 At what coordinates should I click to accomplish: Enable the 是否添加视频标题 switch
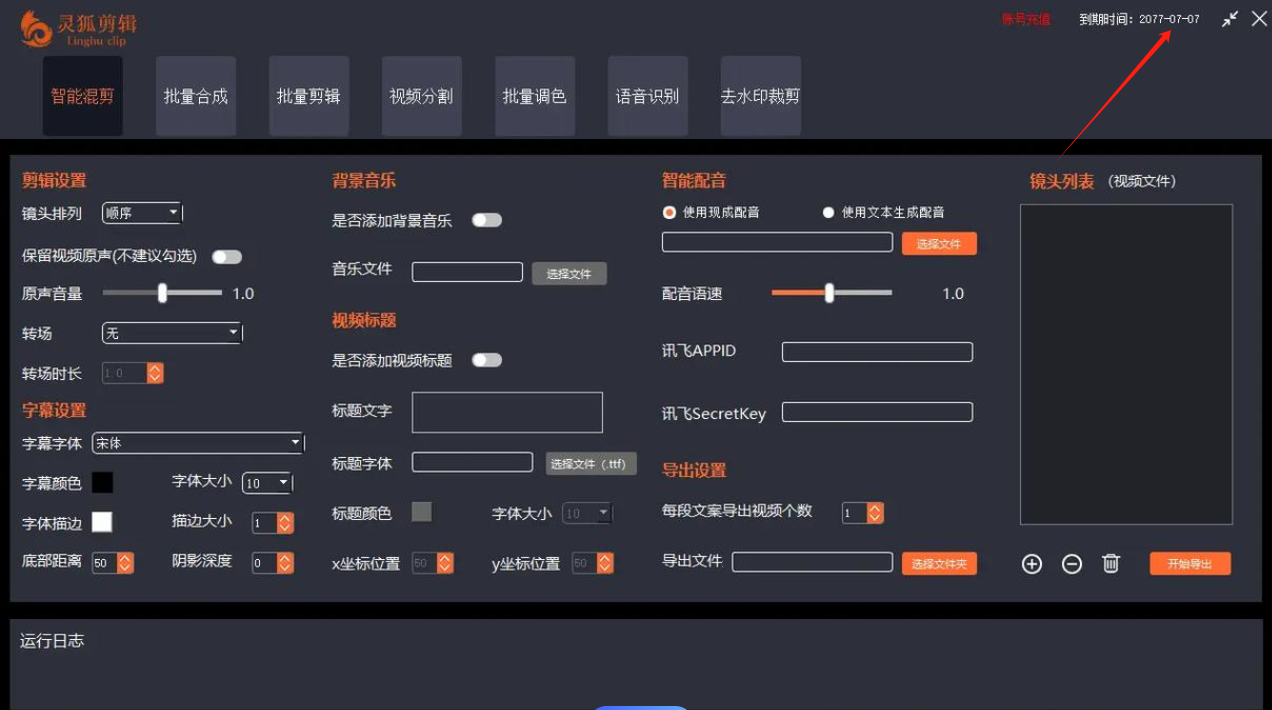(487, 359)
